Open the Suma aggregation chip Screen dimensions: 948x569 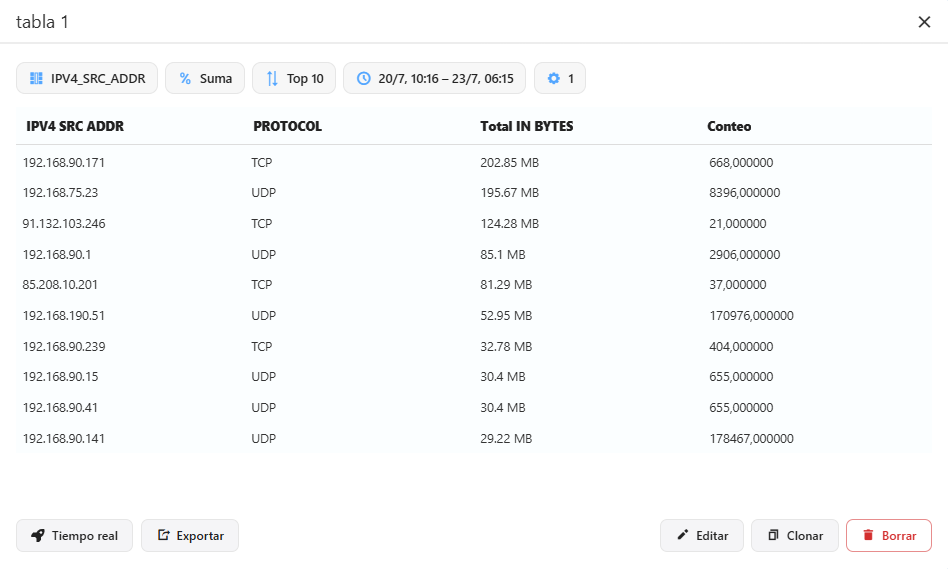(205, 78)
